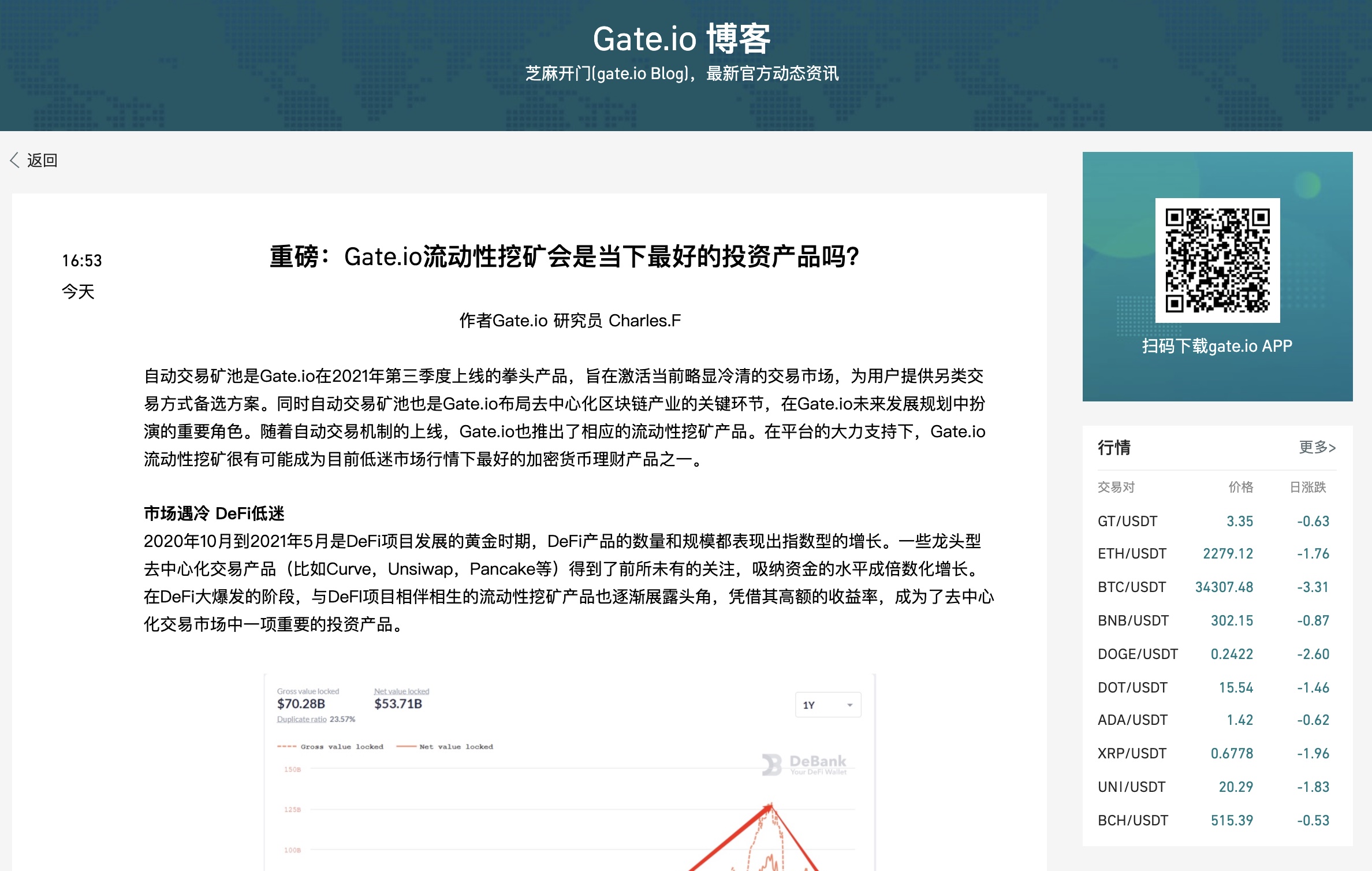Select the DOGE/USDT trading pair
1372x871 pixels.
point(1138,654)
